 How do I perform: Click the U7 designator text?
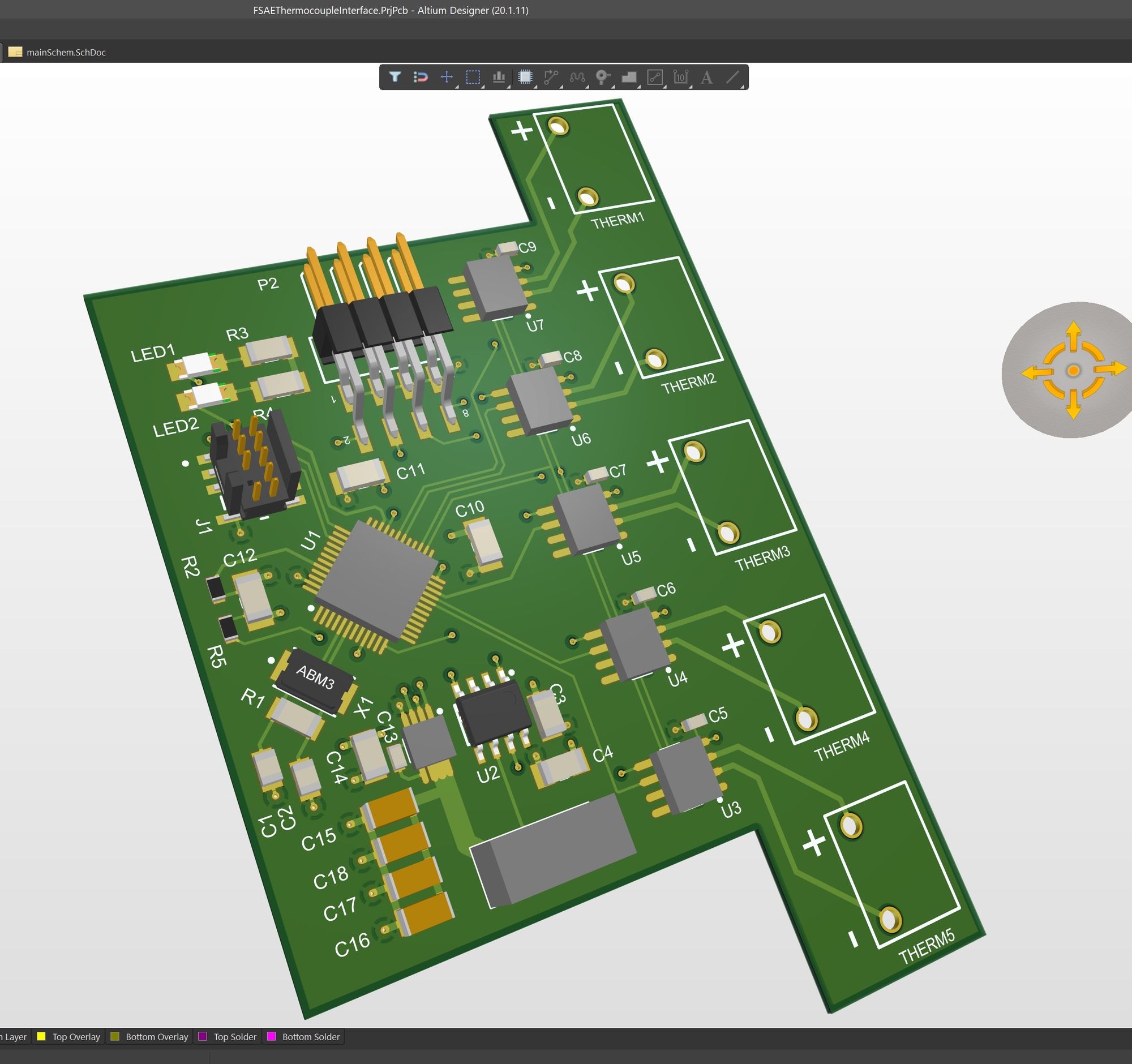coord(535,325)
